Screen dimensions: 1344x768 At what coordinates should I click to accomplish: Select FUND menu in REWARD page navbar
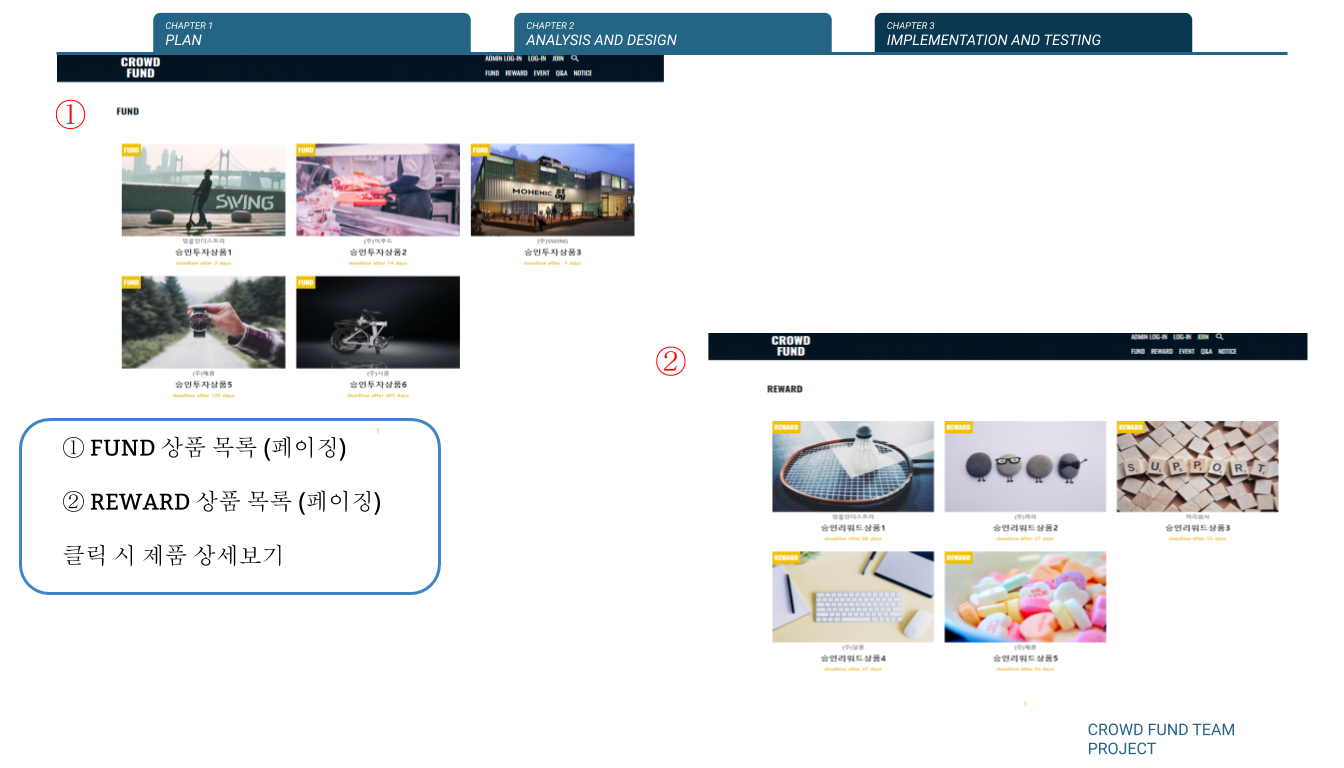(1138, 352)
